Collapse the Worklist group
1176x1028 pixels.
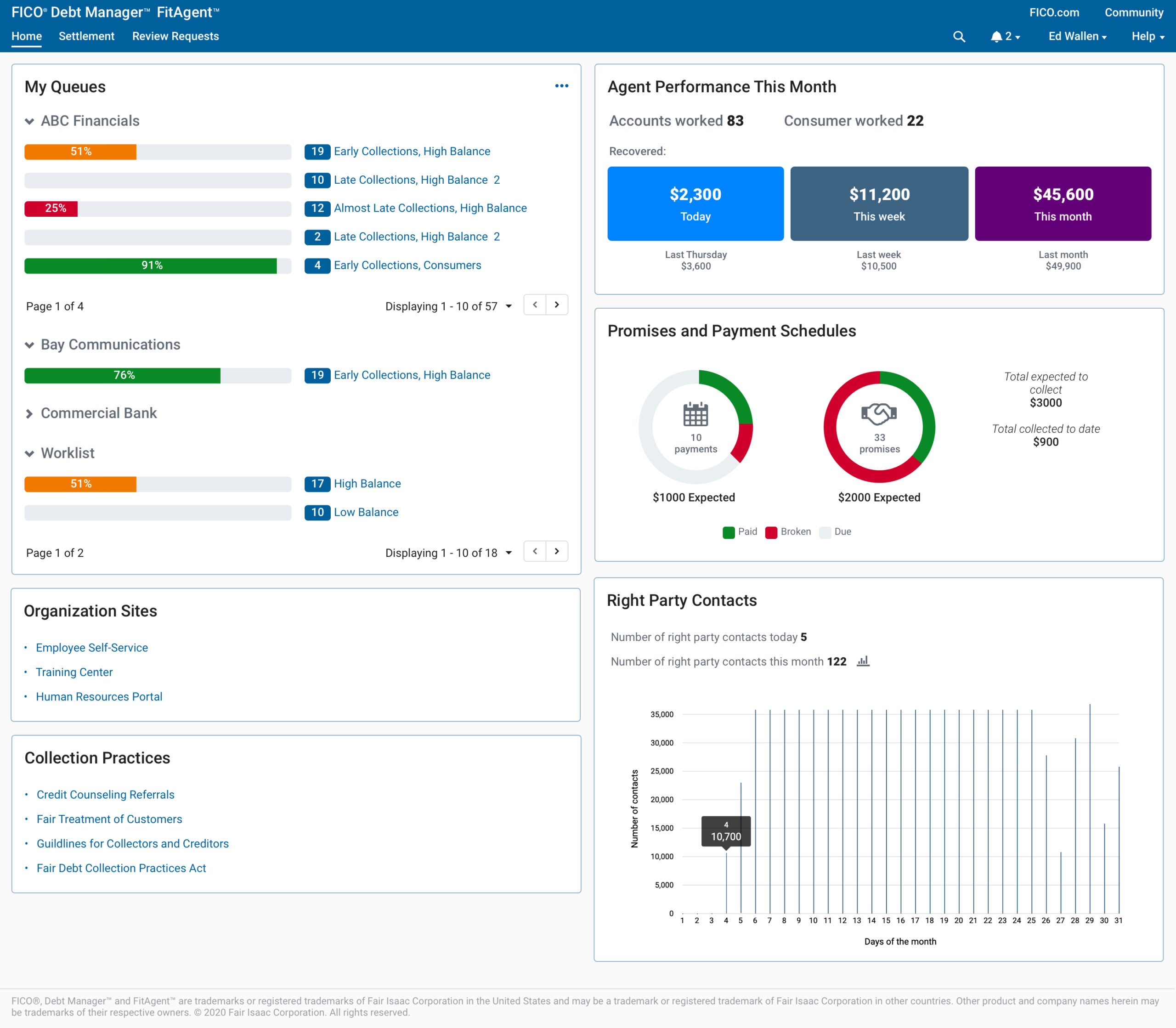tap(29, 454)
